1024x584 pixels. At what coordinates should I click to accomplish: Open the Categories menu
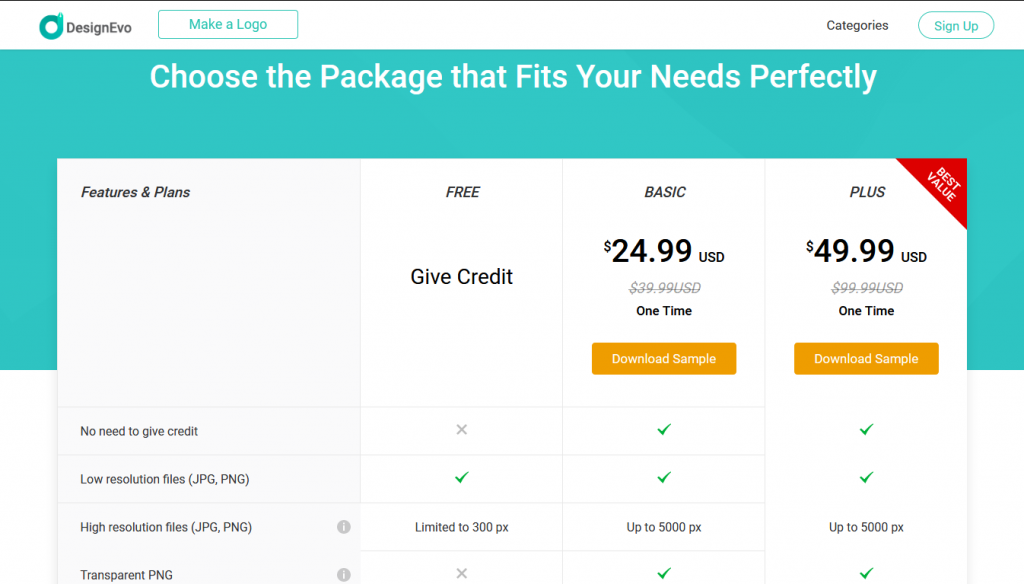[857, 25]
